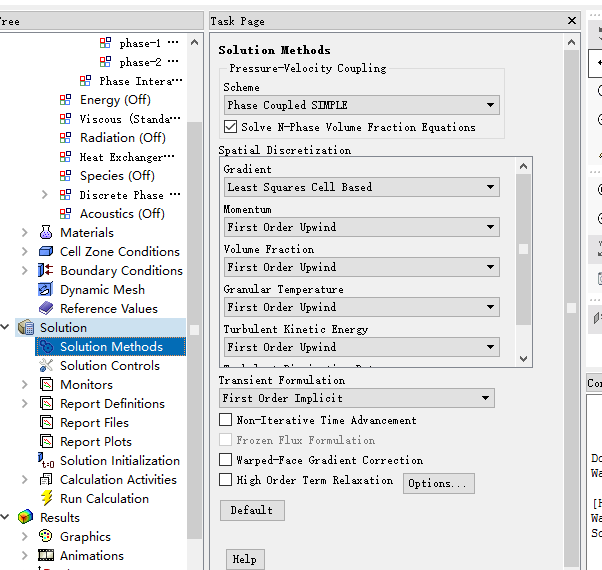
Task: Click the Spatial Discretization list scrollbar
Action: 523,250
